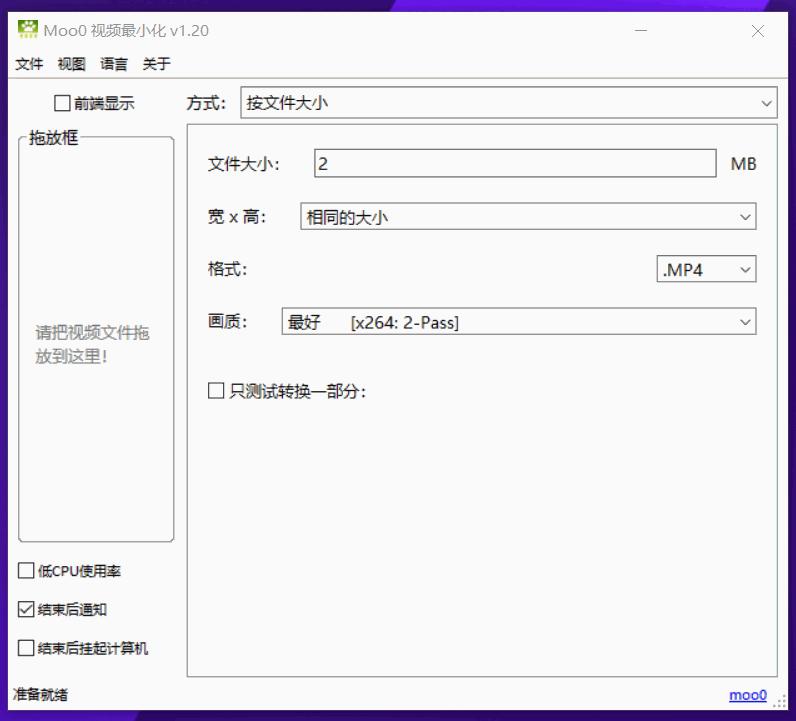Minimize the Moo0 window
The height and width of the screenshot is (721, 796).
click(641, 30)
